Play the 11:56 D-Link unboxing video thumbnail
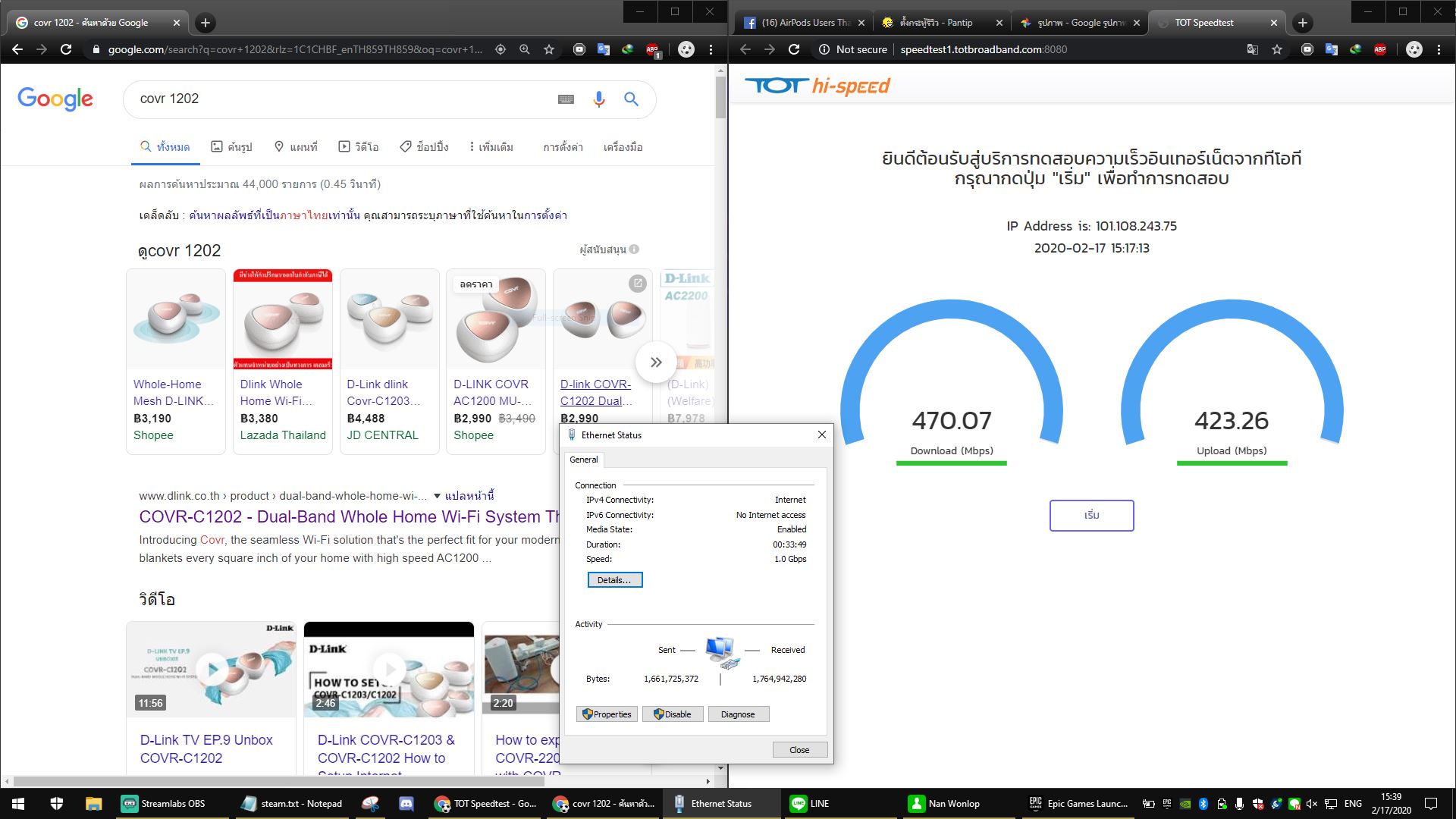1456x819 pixels. click(211, 670)
